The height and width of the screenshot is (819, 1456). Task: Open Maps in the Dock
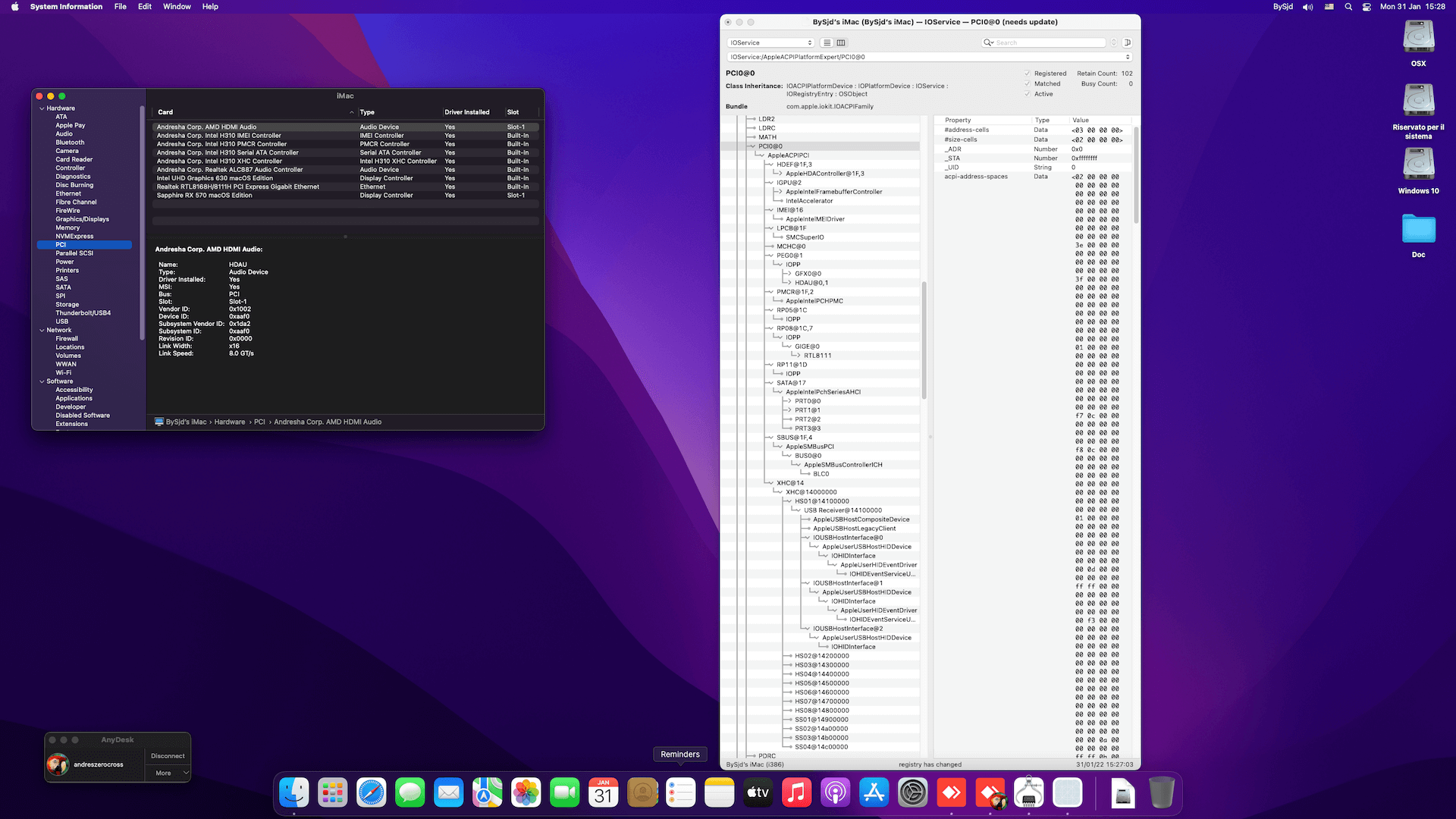(x=488, y=793)
